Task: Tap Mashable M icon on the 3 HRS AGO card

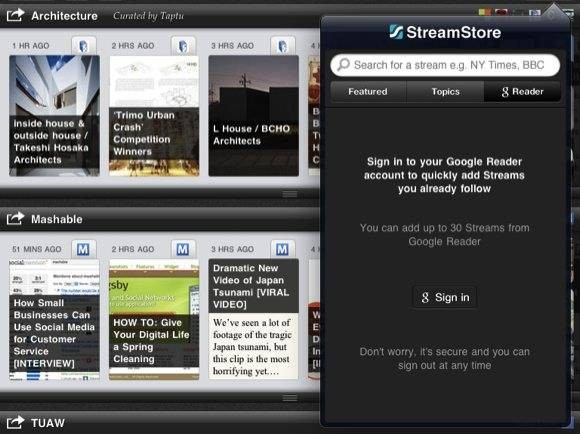Action: click(282, 249)
